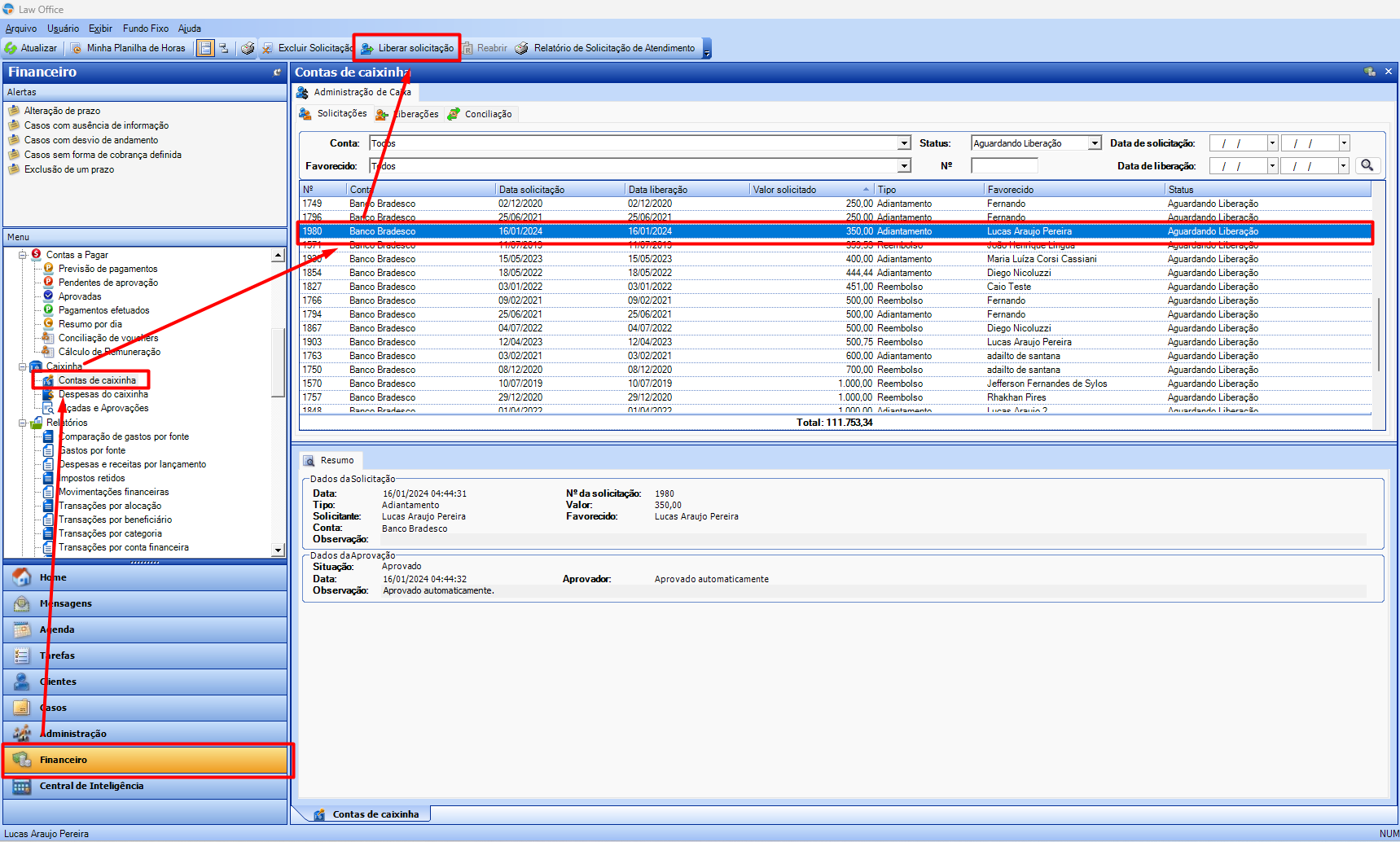Open the Alteração de prazo alert
The width and height of the screenshot is (1400, 842).
tap(62, 111)
